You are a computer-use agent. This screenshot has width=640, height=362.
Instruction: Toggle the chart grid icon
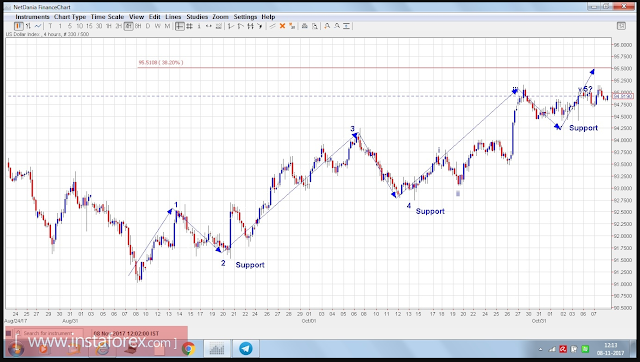[x=189, y=26]
